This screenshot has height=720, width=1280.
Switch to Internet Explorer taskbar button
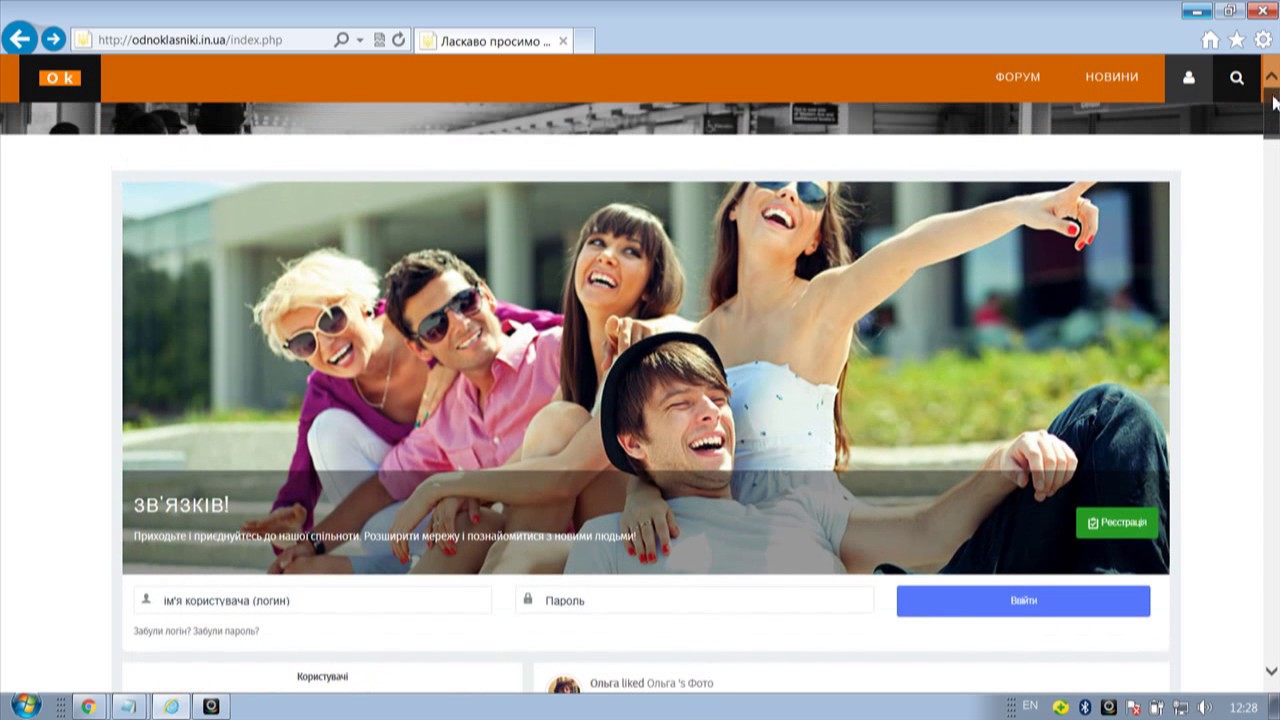(171, 706)
